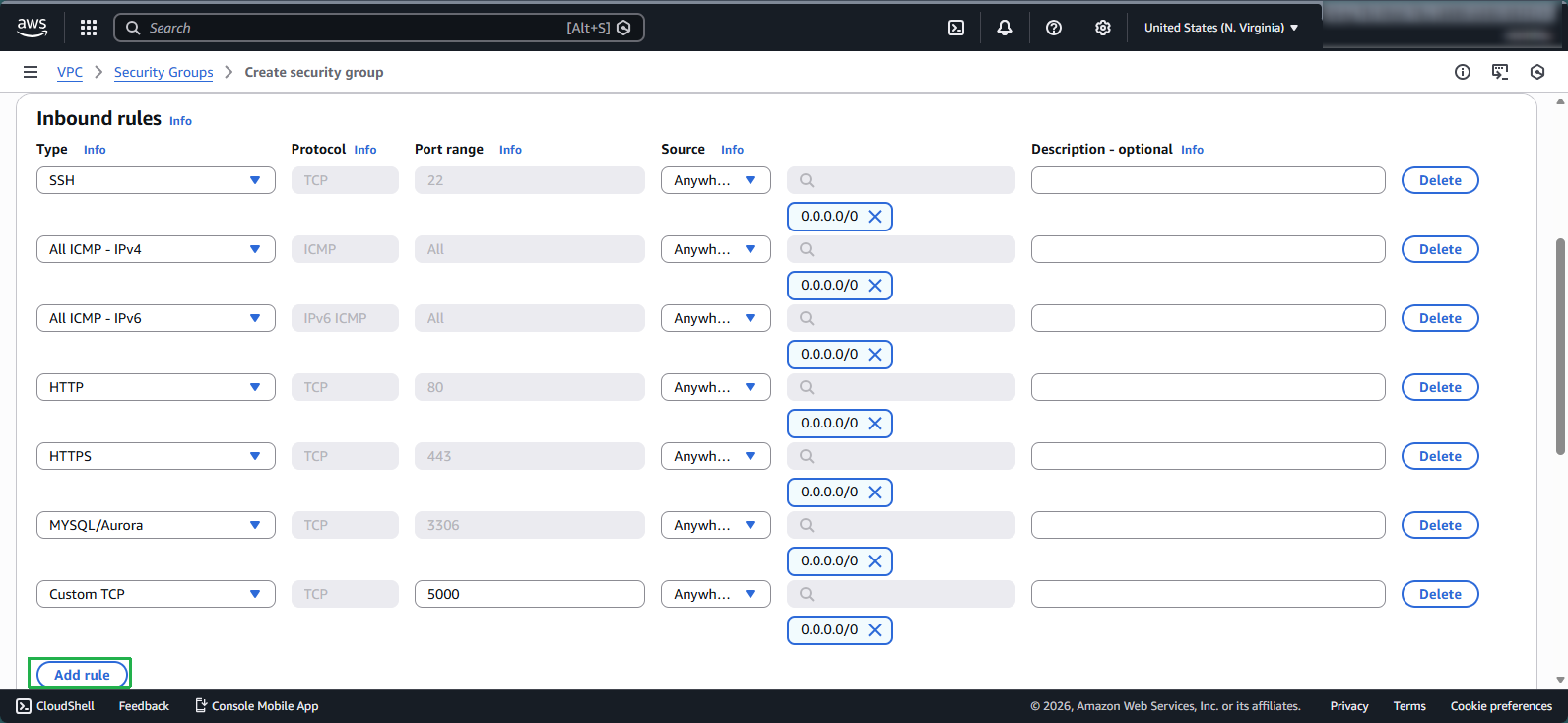
Task: Open Cookie preferences in footer
Action: 1501,706
